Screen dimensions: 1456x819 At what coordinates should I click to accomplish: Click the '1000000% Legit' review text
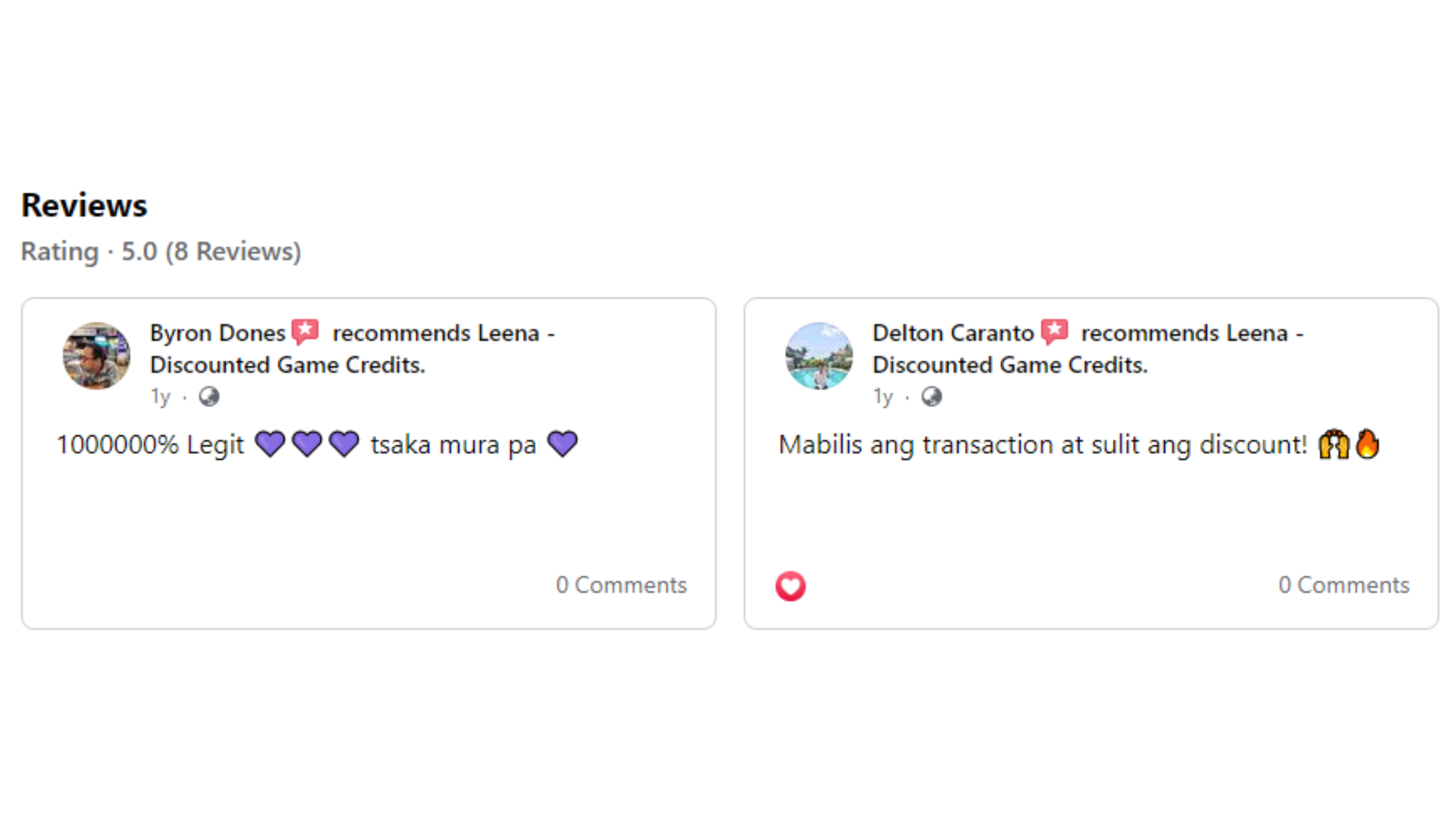tap(150, 445)
